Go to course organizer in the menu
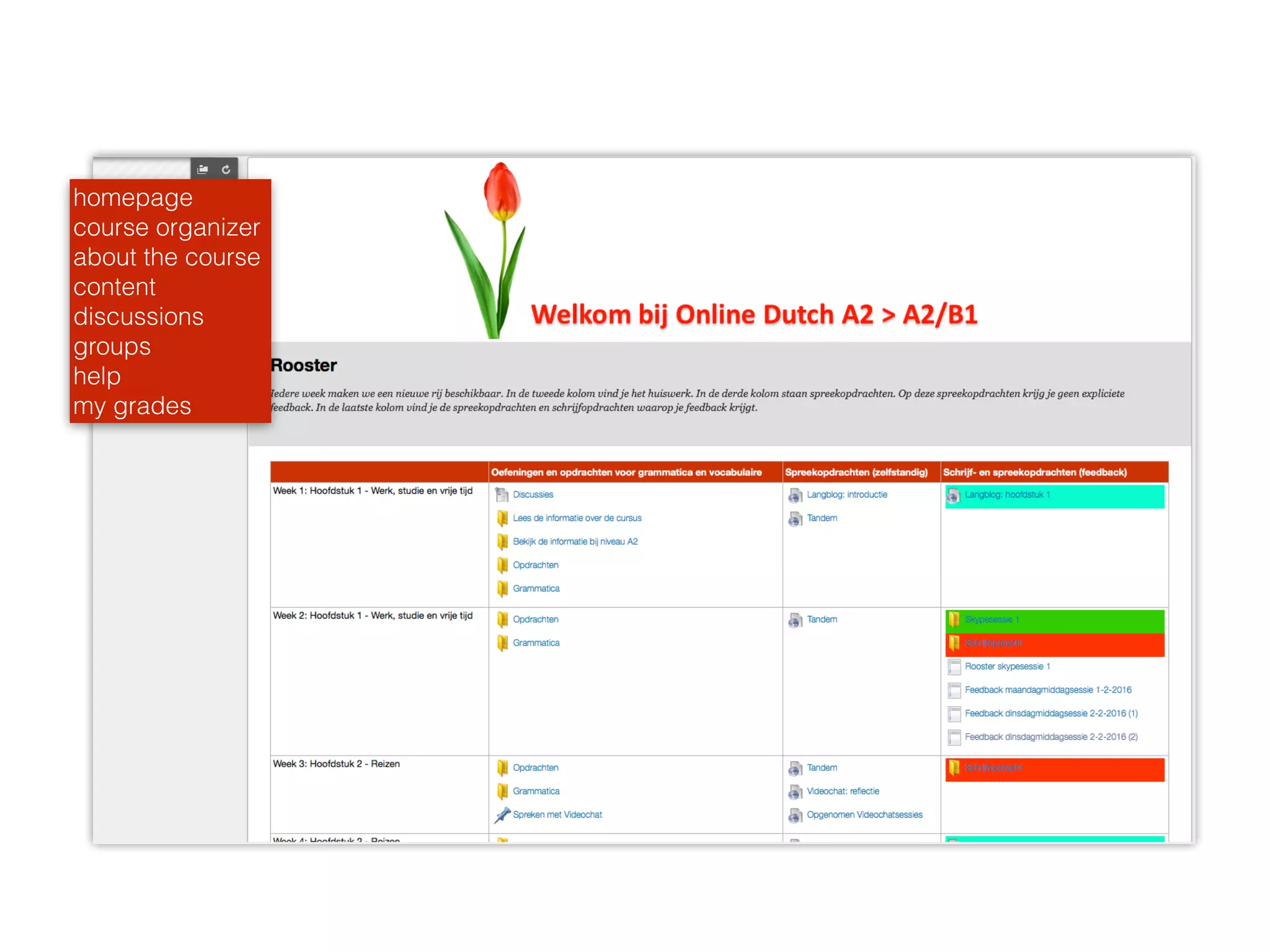1270x952 pixels. tap(166, 227)
